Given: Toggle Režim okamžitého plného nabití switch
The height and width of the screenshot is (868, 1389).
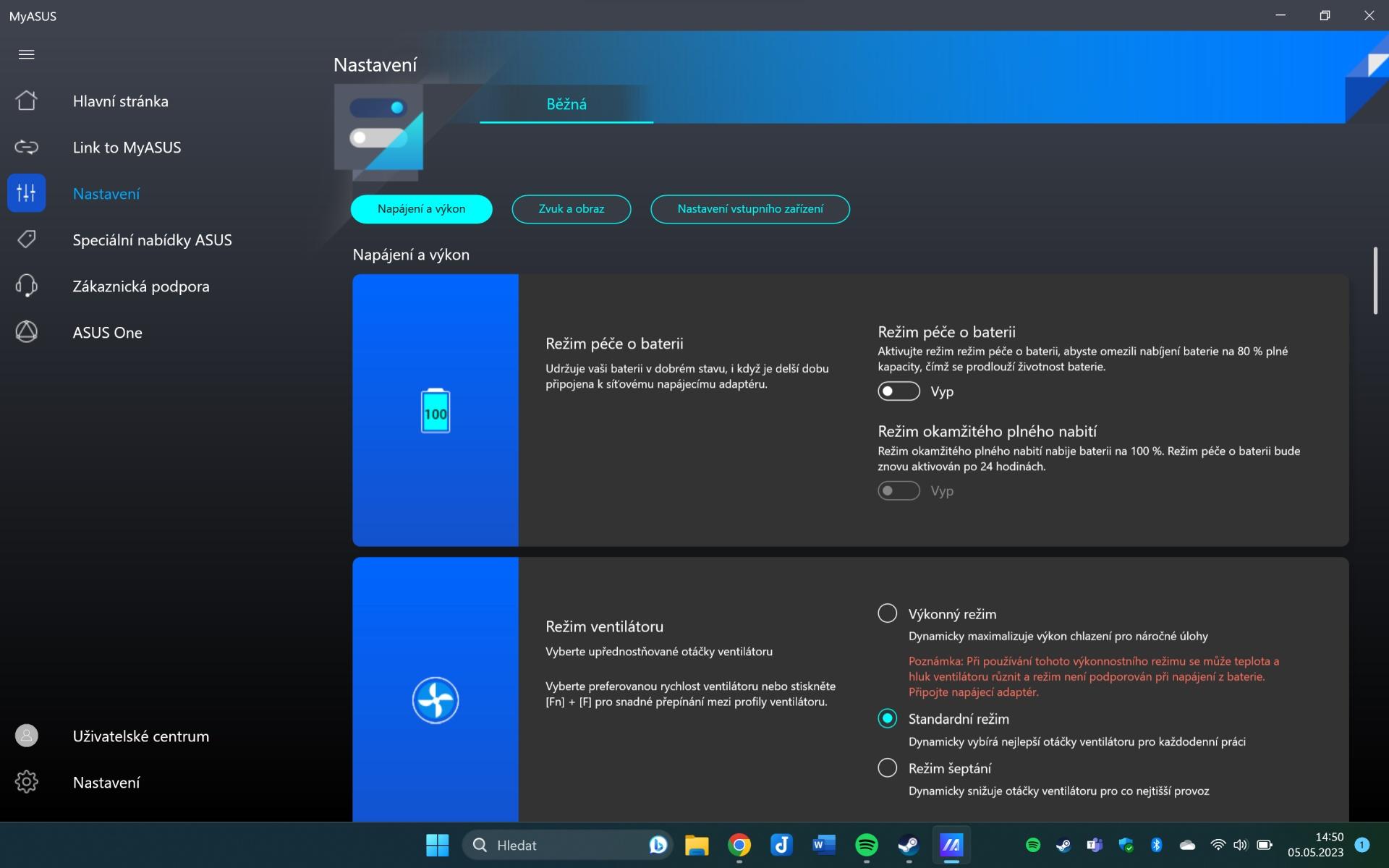Looking at the screenshot, I should [x=899, y=490].
